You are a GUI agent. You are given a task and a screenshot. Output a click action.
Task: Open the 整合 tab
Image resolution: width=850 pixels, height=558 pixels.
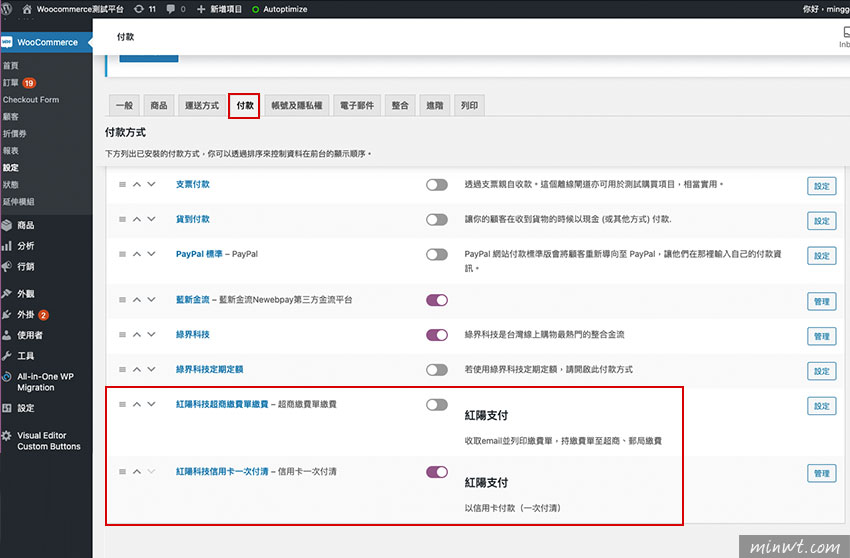[400, 105]
